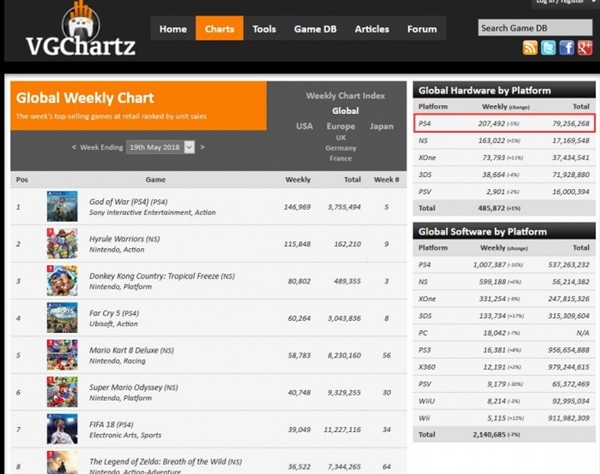Click the Total column header in games chart

(x=352, y=179)
